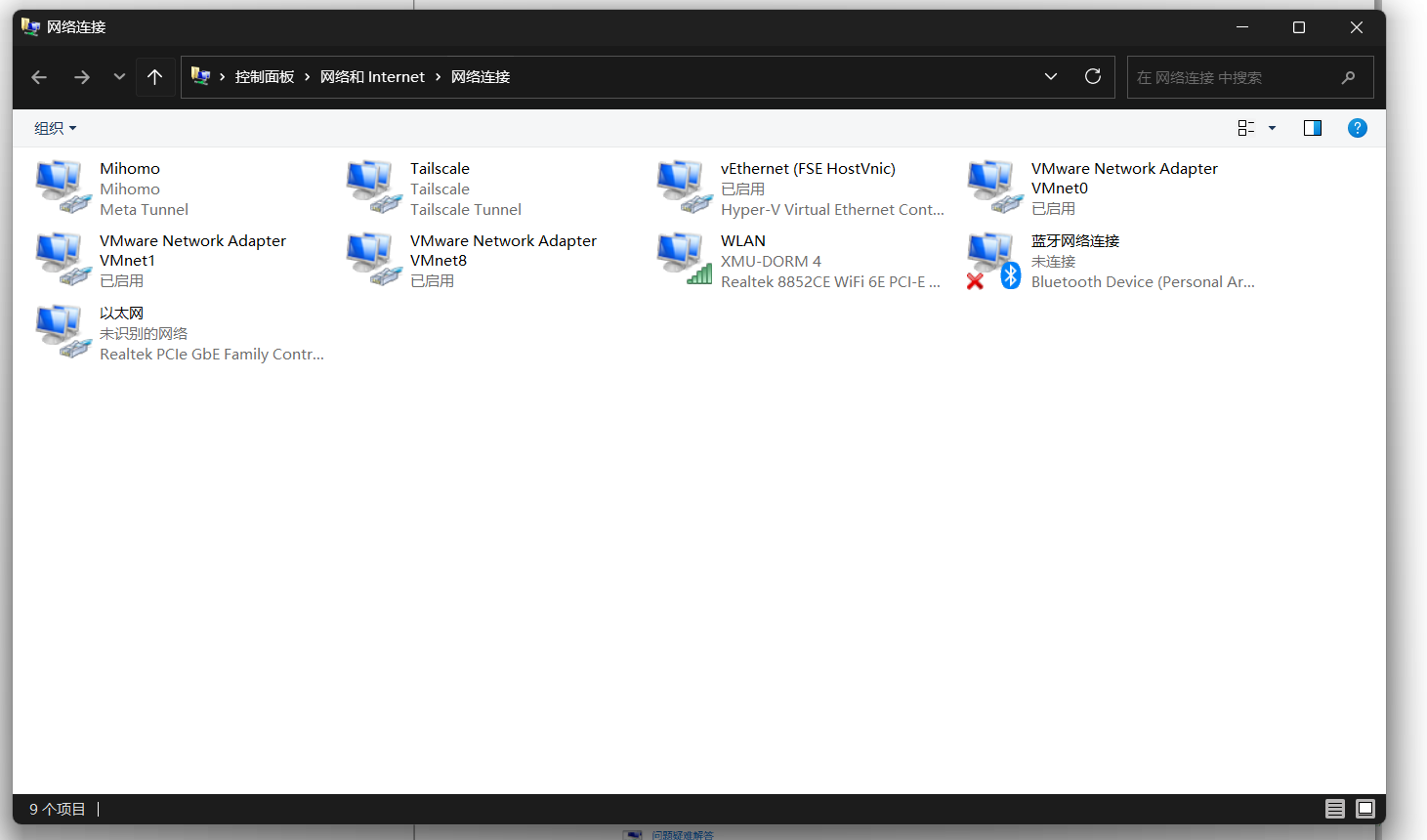Toggle the preview pane button
1427x840 pixels.
pyautogui.click(x=1312, y=128)
